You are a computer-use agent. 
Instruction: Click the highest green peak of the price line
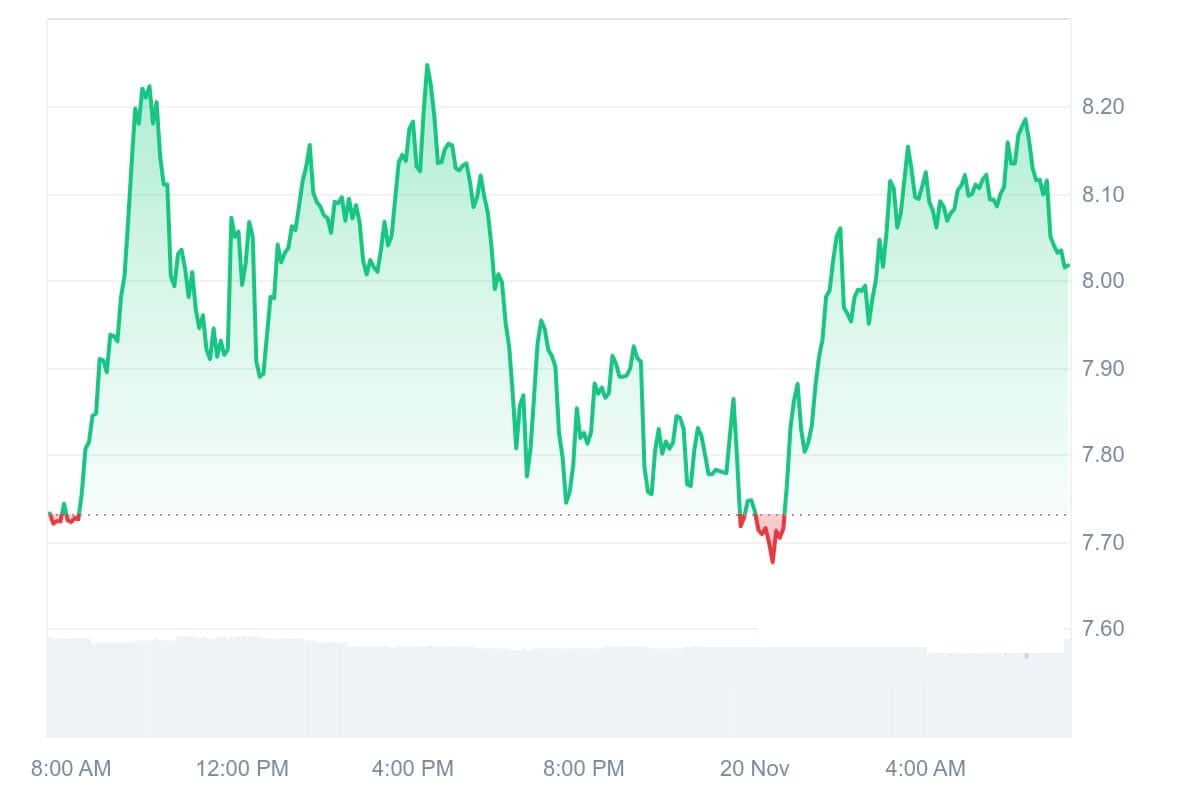point(427,66)
